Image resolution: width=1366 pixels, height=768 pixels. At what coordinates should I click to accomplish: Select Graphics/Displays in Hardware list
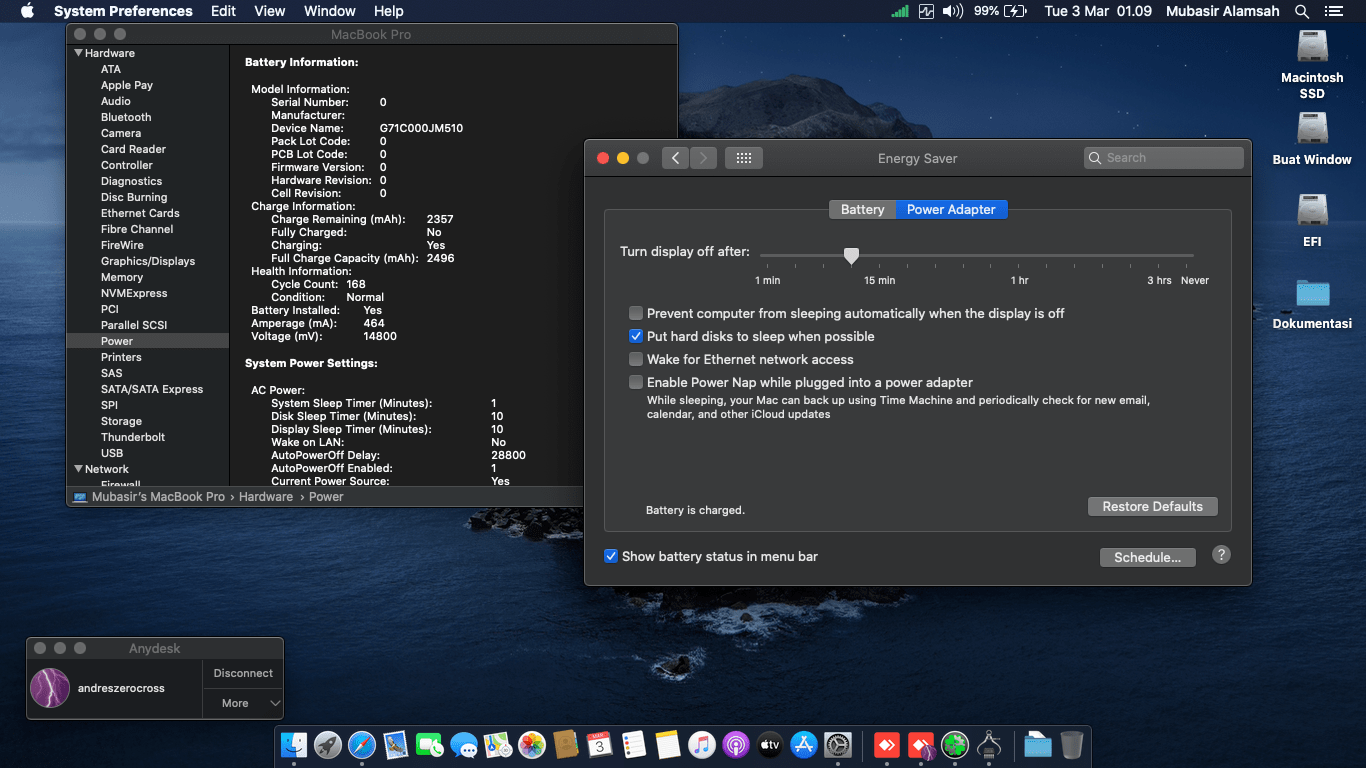[x=148, y=261]
